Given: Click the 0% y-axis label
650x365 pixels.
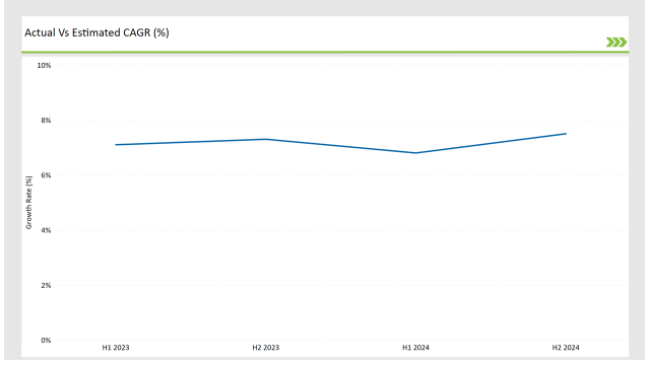Looking at the screenshot, I should 46,341.
